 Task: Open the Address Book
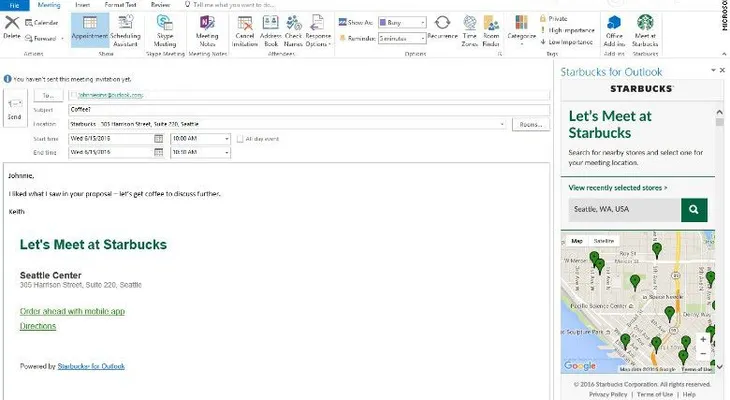[270, 30]
